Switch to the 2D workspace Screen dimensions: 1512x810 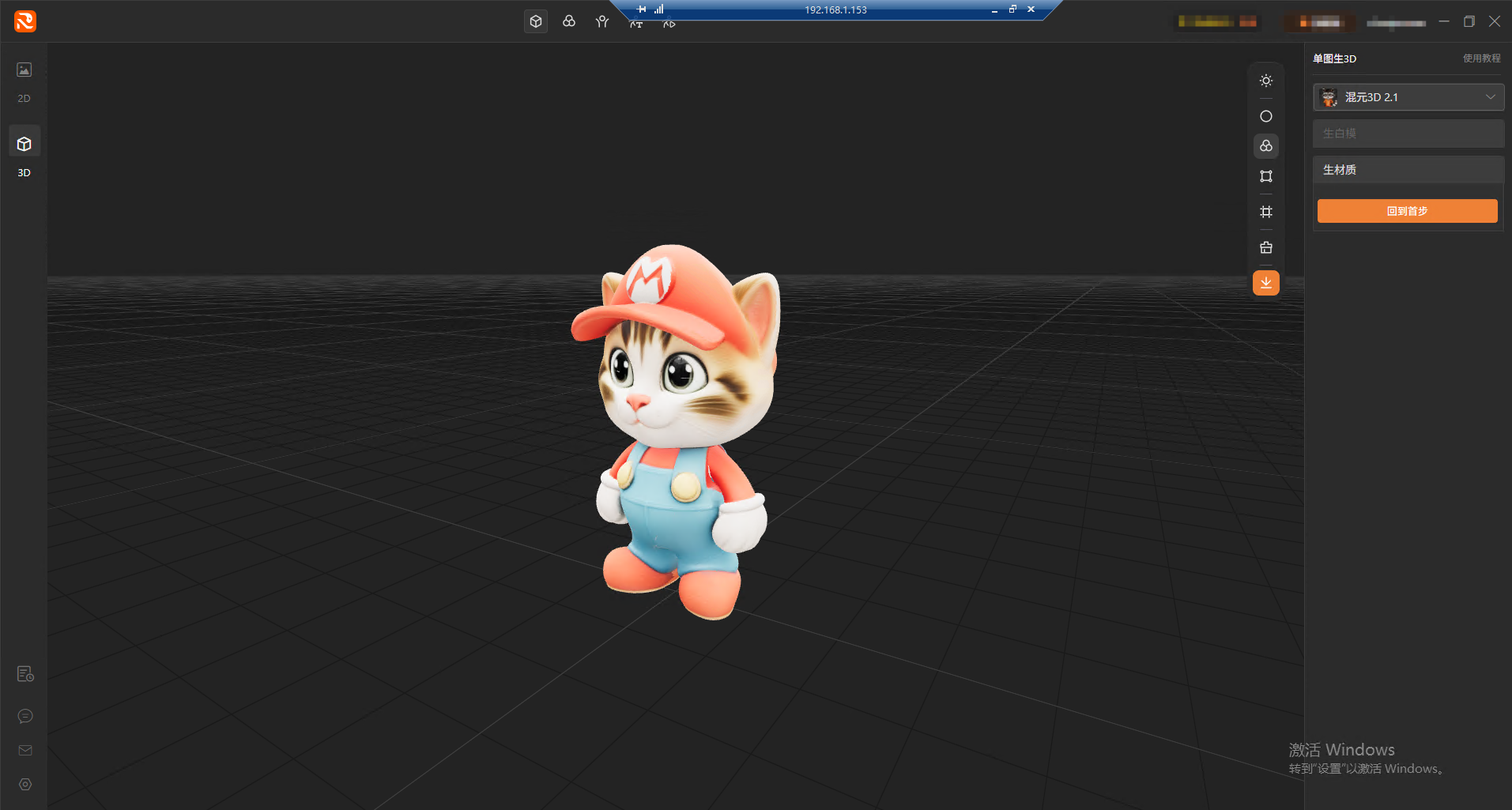coord(25,81)
